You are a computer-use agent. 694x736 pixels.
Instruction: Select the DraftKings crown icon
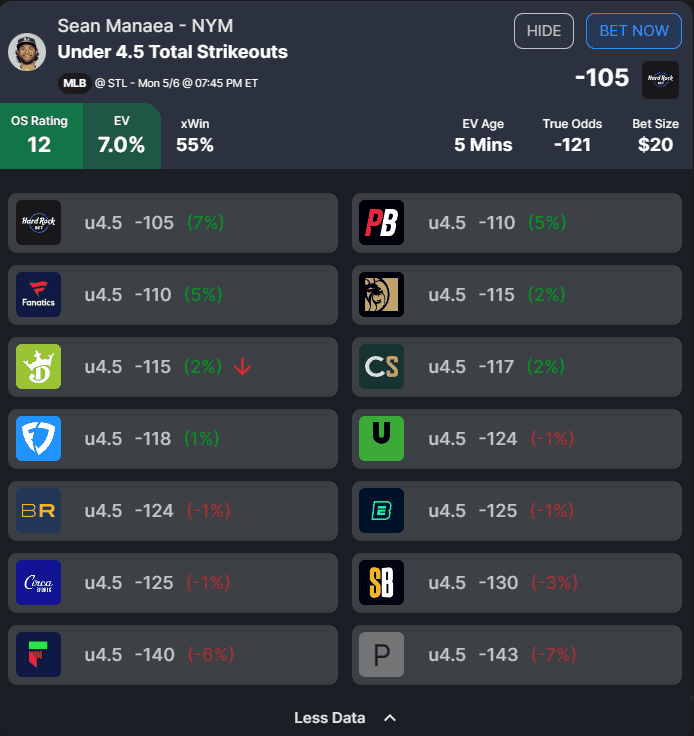pyautogui.click(x=38, y=367)
